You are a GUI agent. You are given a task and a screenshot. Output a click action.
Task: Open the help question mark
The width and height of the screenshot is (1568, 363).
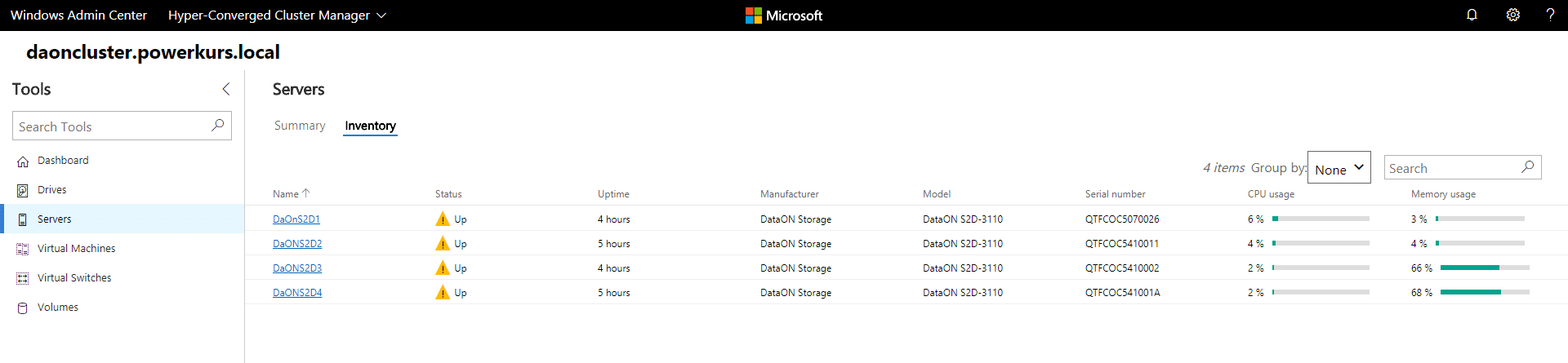click(1550, 15)
